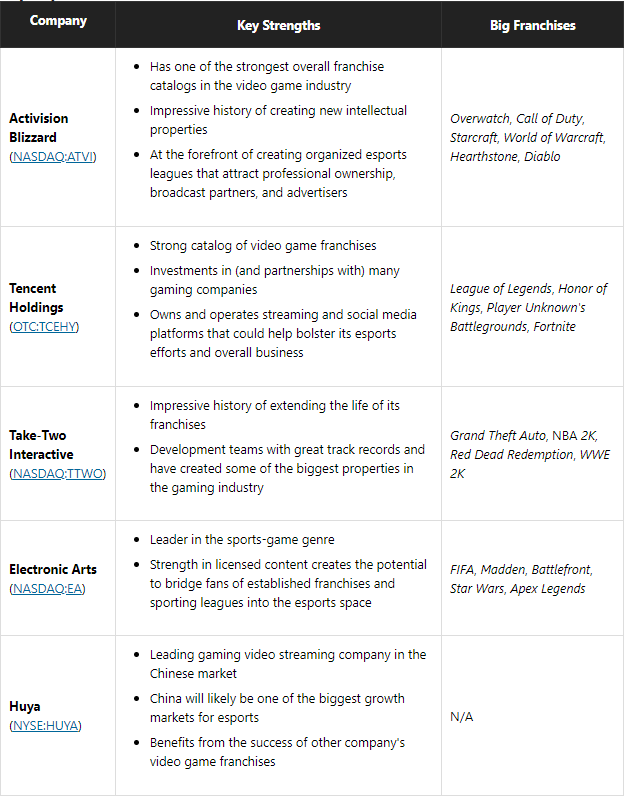Open the NASDAQ:ATVI ticker link
624x797 pixels.
53,157
